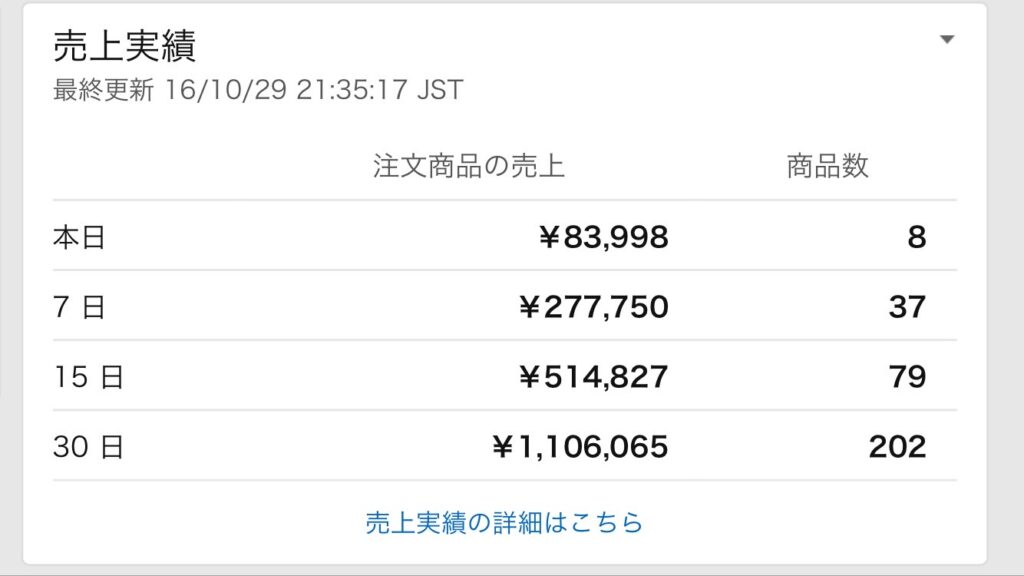Select the 30 日 row label

pyautogui.click(x=88, y=447)
